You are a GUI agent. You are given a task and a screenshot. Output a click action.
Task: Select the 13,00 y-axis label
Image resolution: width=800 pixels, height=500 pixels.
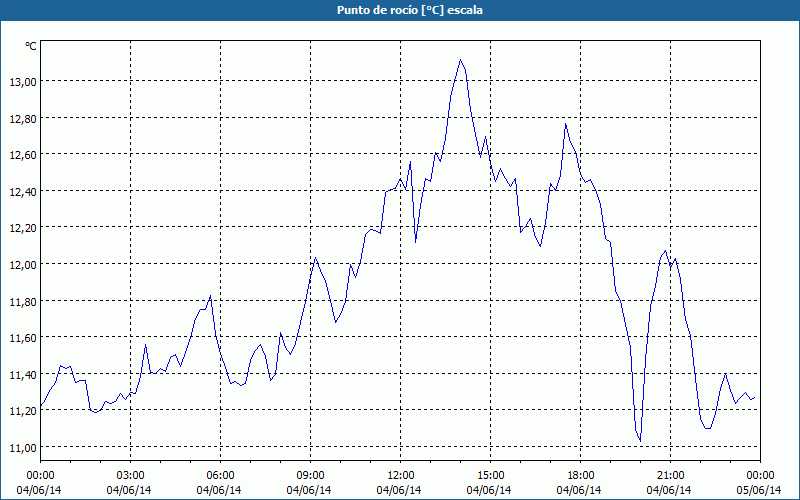pyautogui.click(x=23, y=82)
